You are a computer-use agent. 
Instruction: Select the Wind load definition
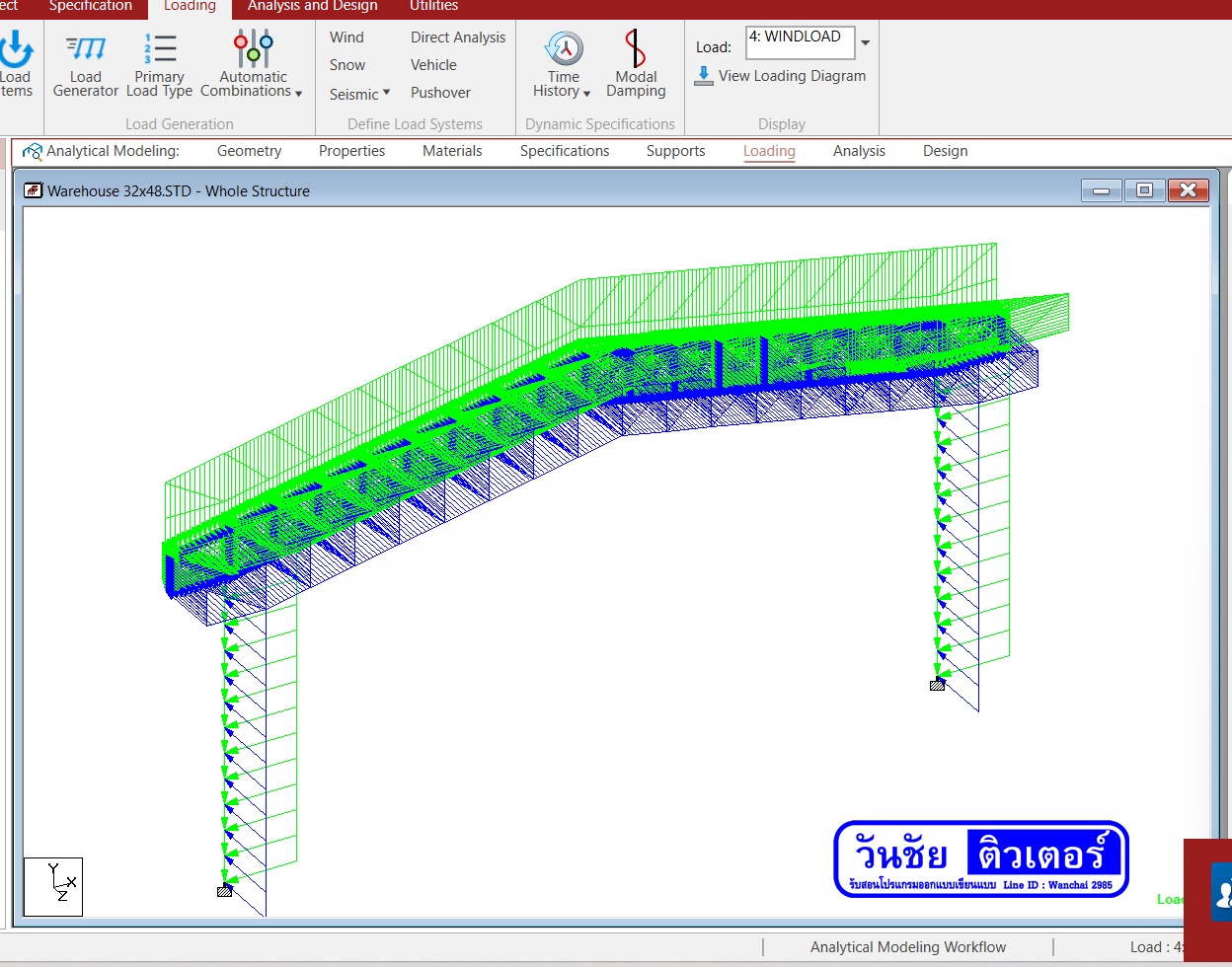coord(346,37)
